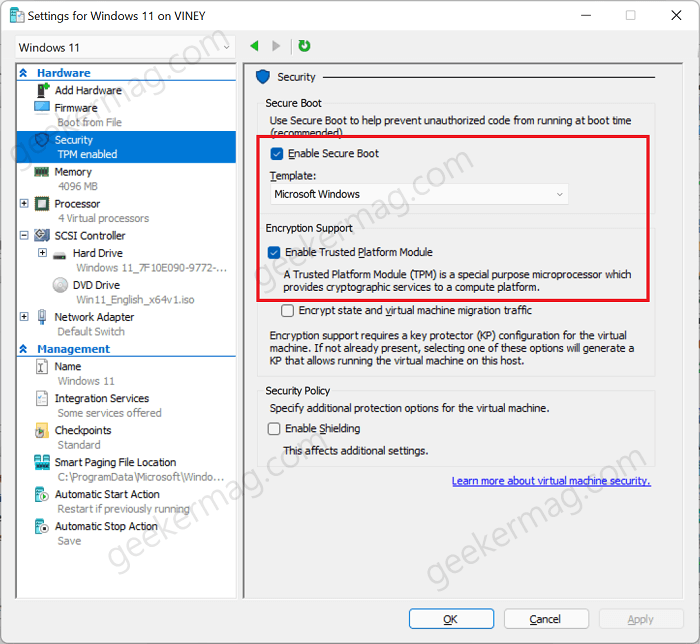Click the Integration Services icon
The width and height of the screenshot is (700, 644).
coord(42,398)
